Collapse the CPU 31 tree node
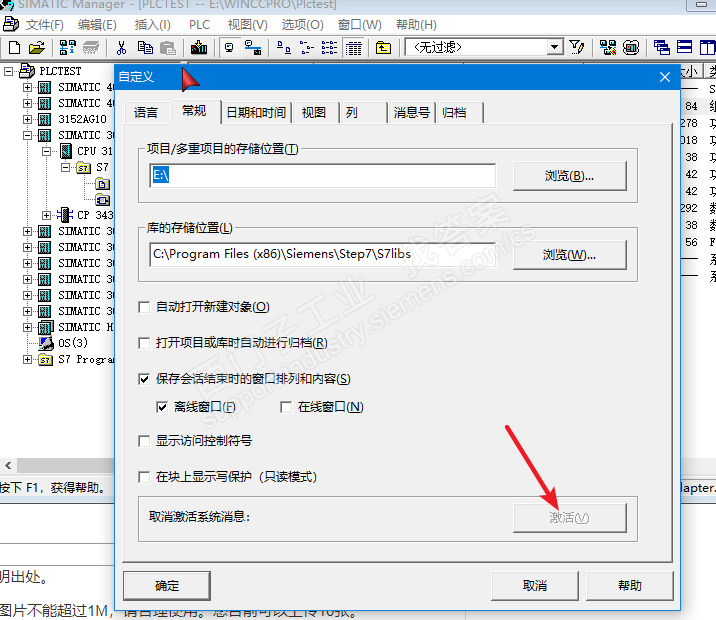Screen dimensions: 716x620 (47, 151)
